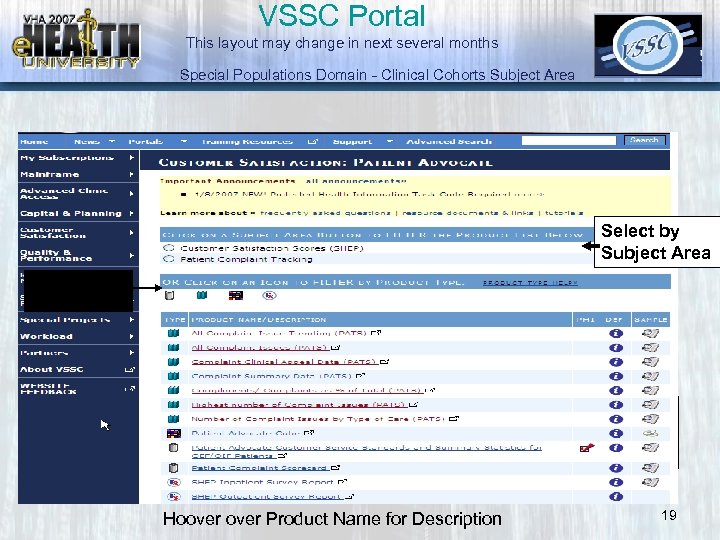Screen dimensions: 720x540
Task: Open Advanced Search in navigation bar
Action: pyautogui.click(x=449, y=141)
